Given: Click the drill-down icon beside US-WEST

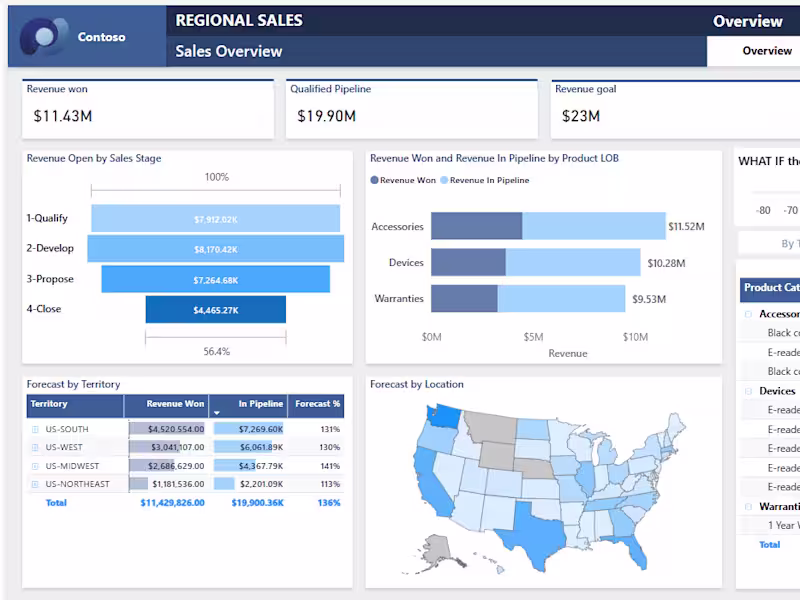Looking at the screenshot, I should (x=35, y=447).
